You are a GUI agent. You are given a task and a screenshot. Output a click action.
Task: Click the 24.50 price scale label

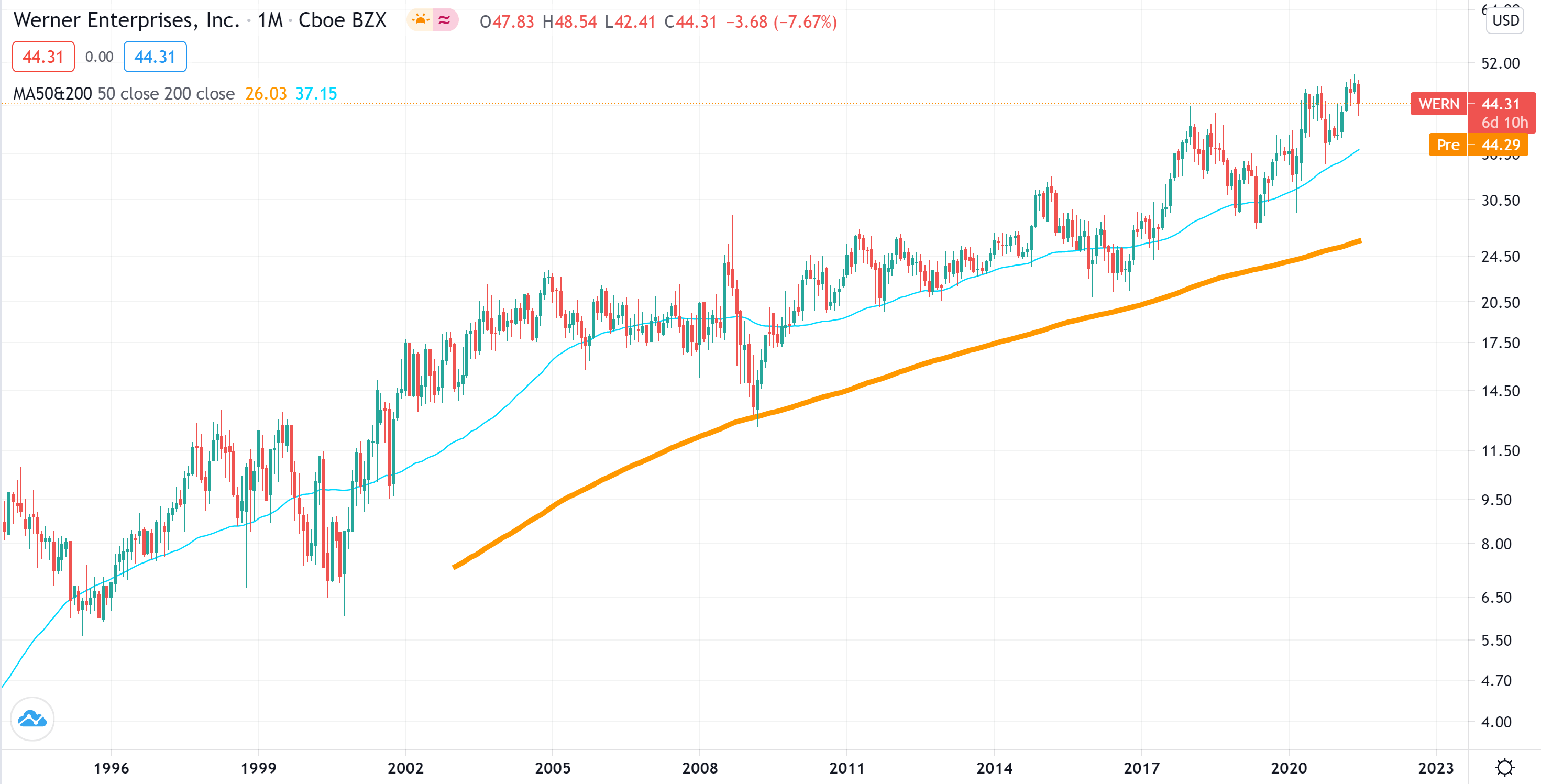1500,257
